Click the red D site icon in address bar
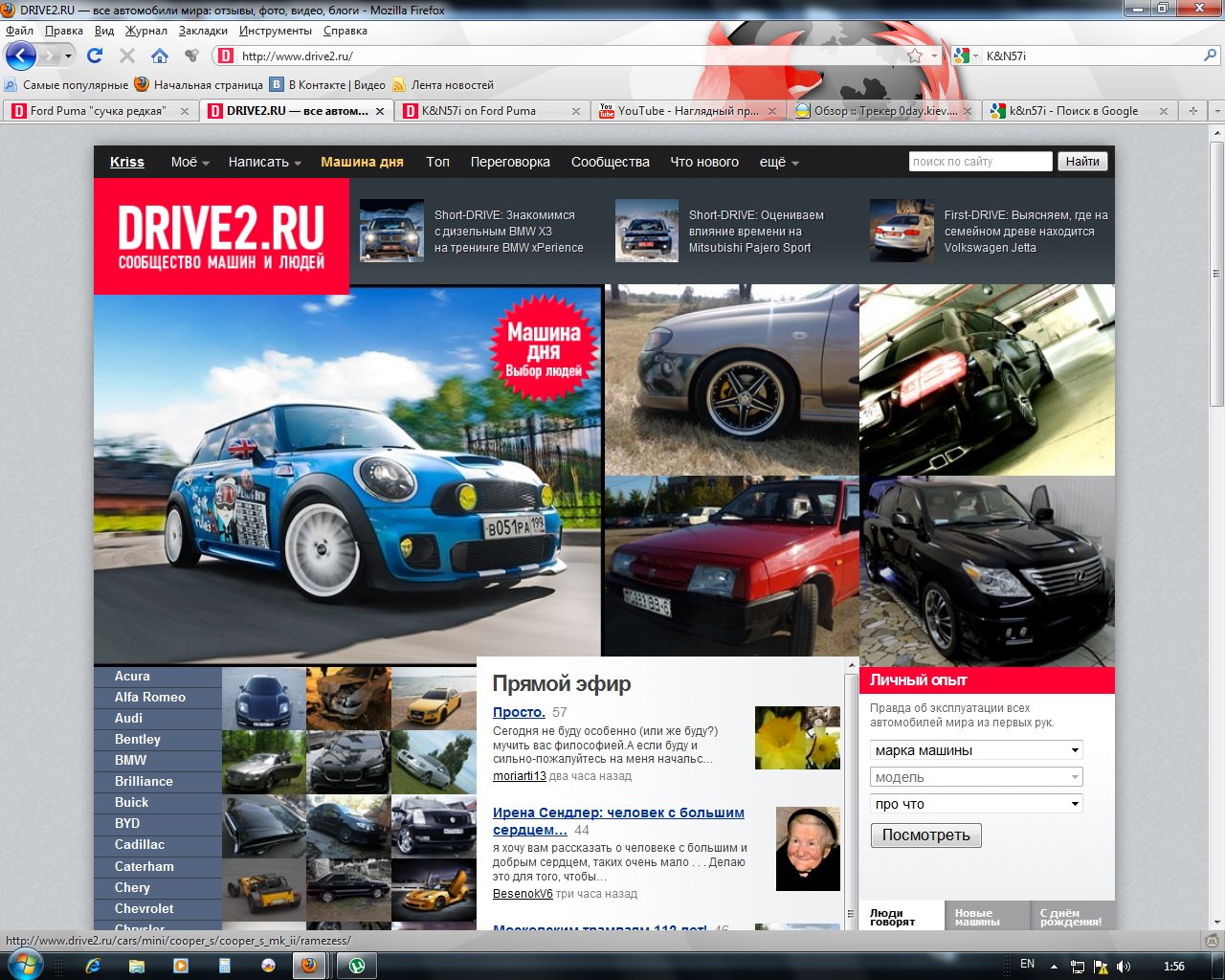 (x=226, y=56)
